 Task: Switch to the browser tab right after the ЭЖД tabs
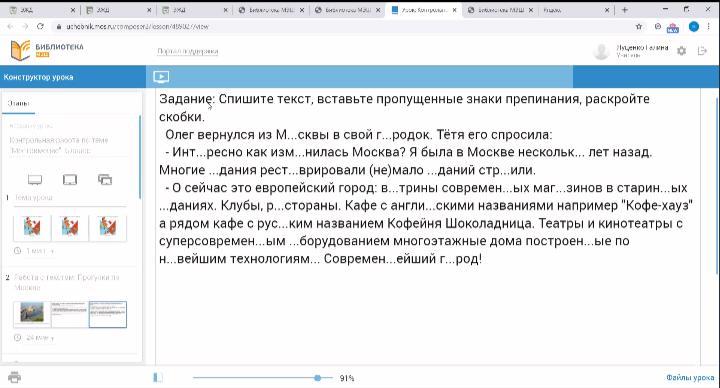click(x=270, y=10)
